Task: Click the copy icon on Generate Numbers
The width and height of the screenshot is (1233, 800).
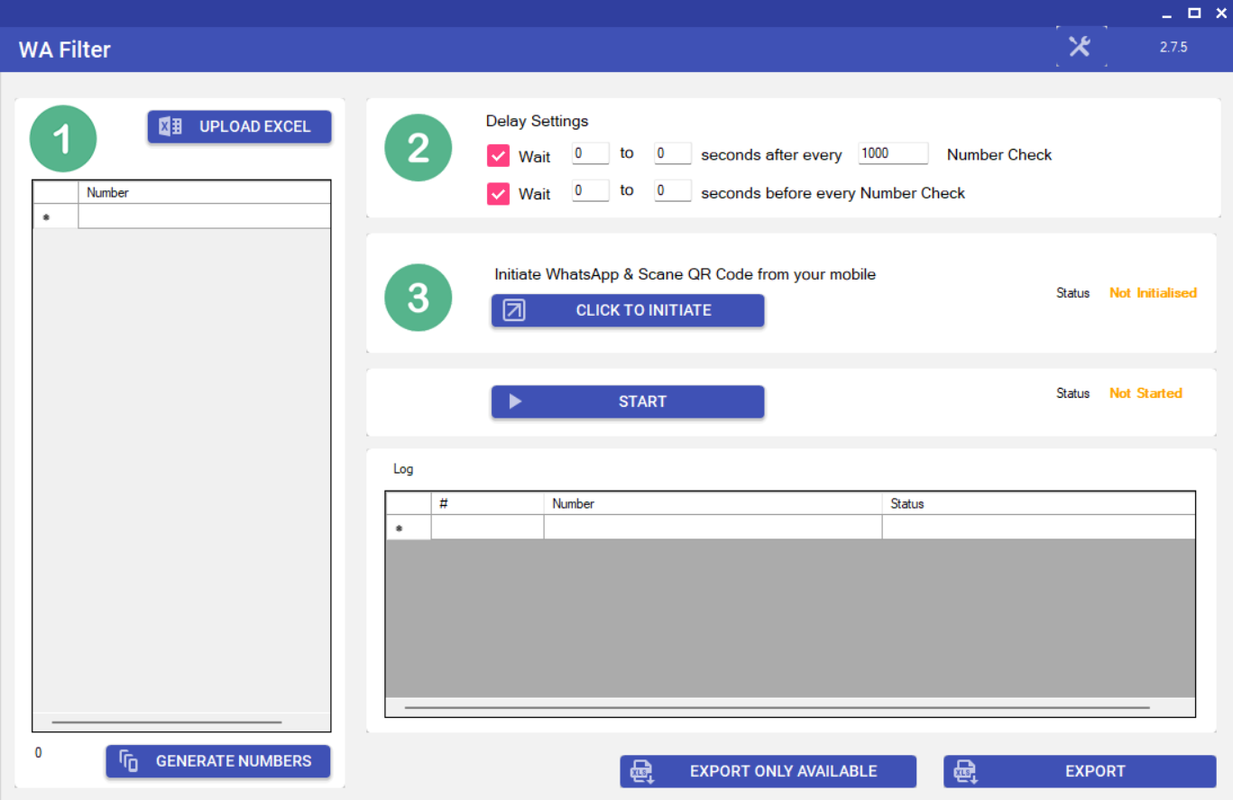Action: click(128, 761)
